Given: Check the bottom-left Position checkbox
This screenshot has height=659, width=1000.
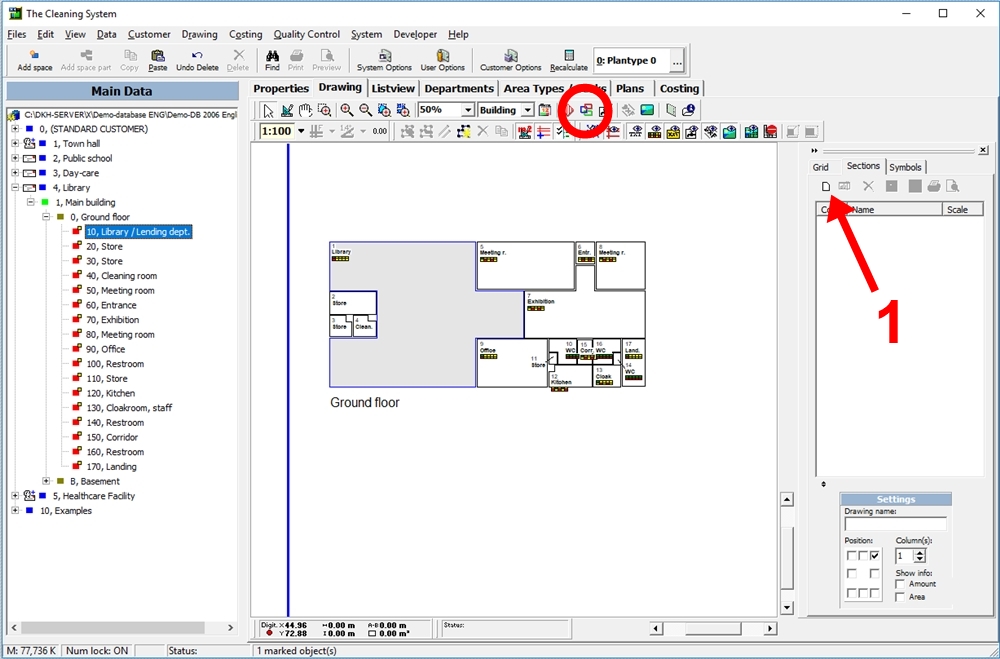Looking at the screenshot, I should click(851, 593).
